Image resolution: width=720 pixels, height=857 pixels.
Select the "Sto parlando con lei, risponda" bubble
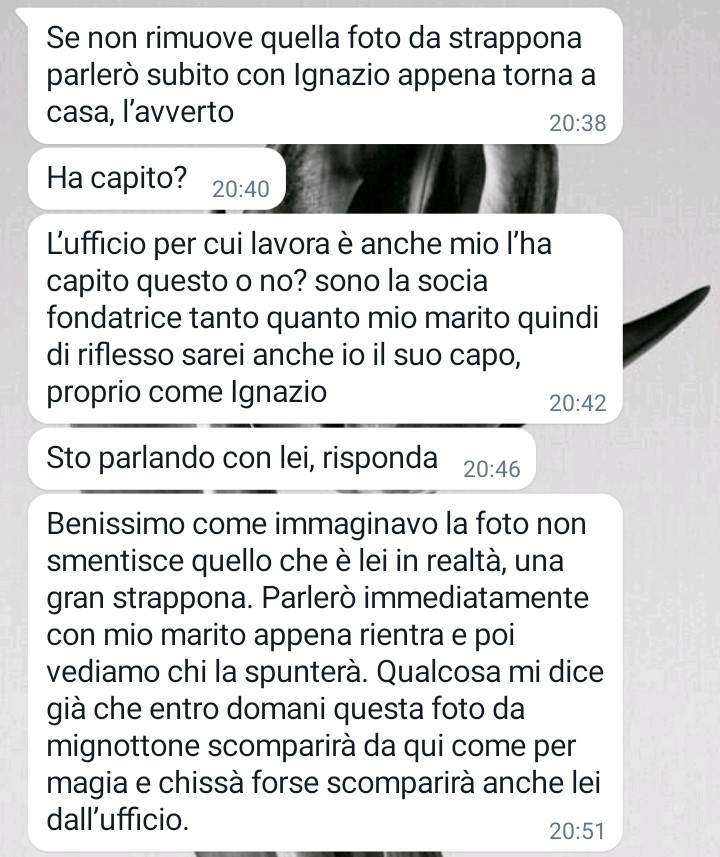(x=282, y=459)
